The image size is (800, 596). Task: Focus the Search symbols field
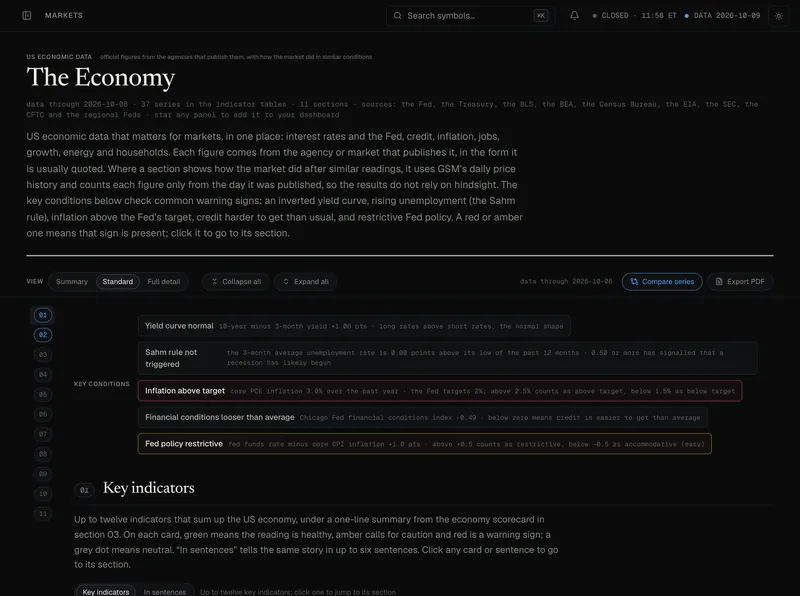[x=470, y=15]
